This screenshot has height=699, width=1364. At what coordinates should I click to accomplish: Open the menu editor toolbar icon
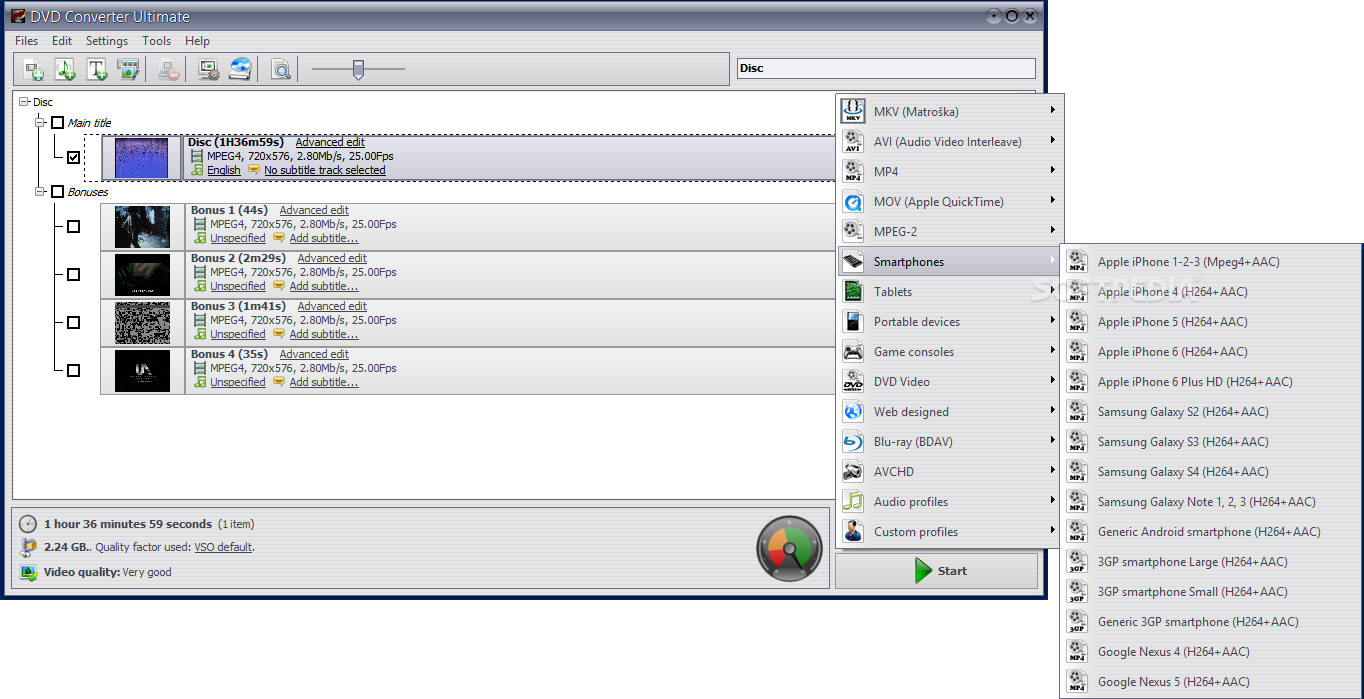[127, 69]
